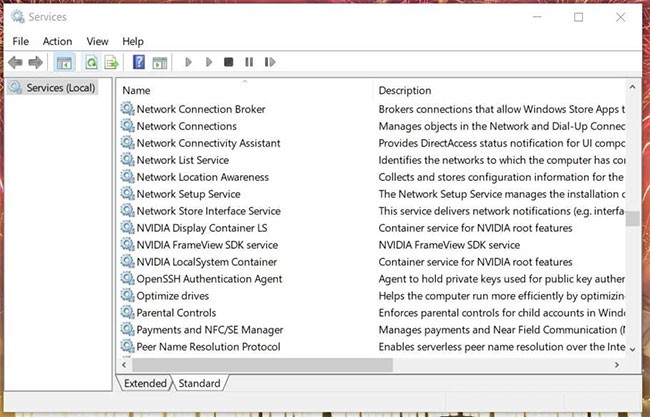This screenshot has height=417, width=650.
Task: Click the Pause Service toolbar button
Action: click(x=249, y=63)
